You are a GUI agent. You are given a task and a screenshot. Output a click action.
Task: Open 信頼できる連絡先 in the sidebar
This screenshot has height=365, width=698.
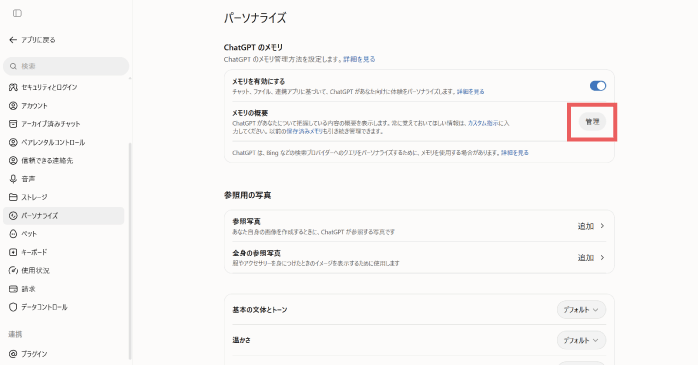64,161
